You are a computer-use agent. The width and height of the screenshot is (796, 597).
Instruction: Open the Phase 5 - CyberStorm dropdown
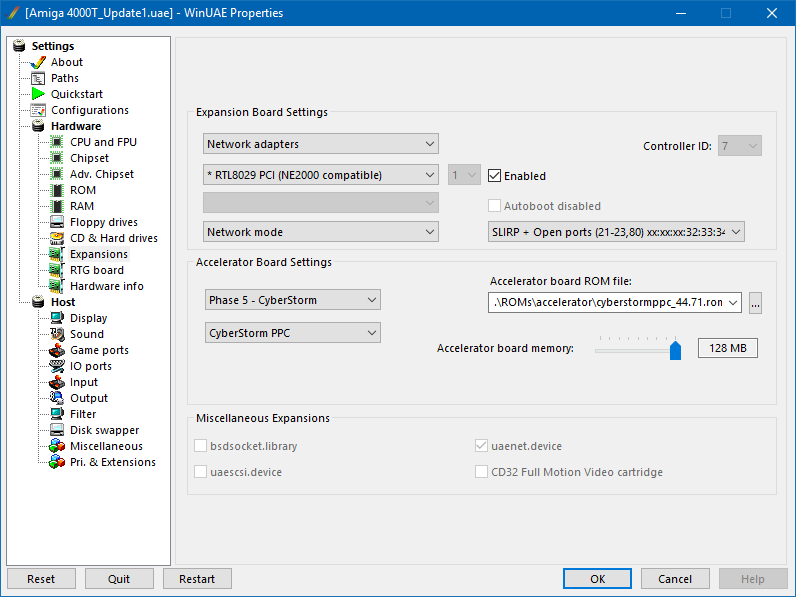coord(291,300)
